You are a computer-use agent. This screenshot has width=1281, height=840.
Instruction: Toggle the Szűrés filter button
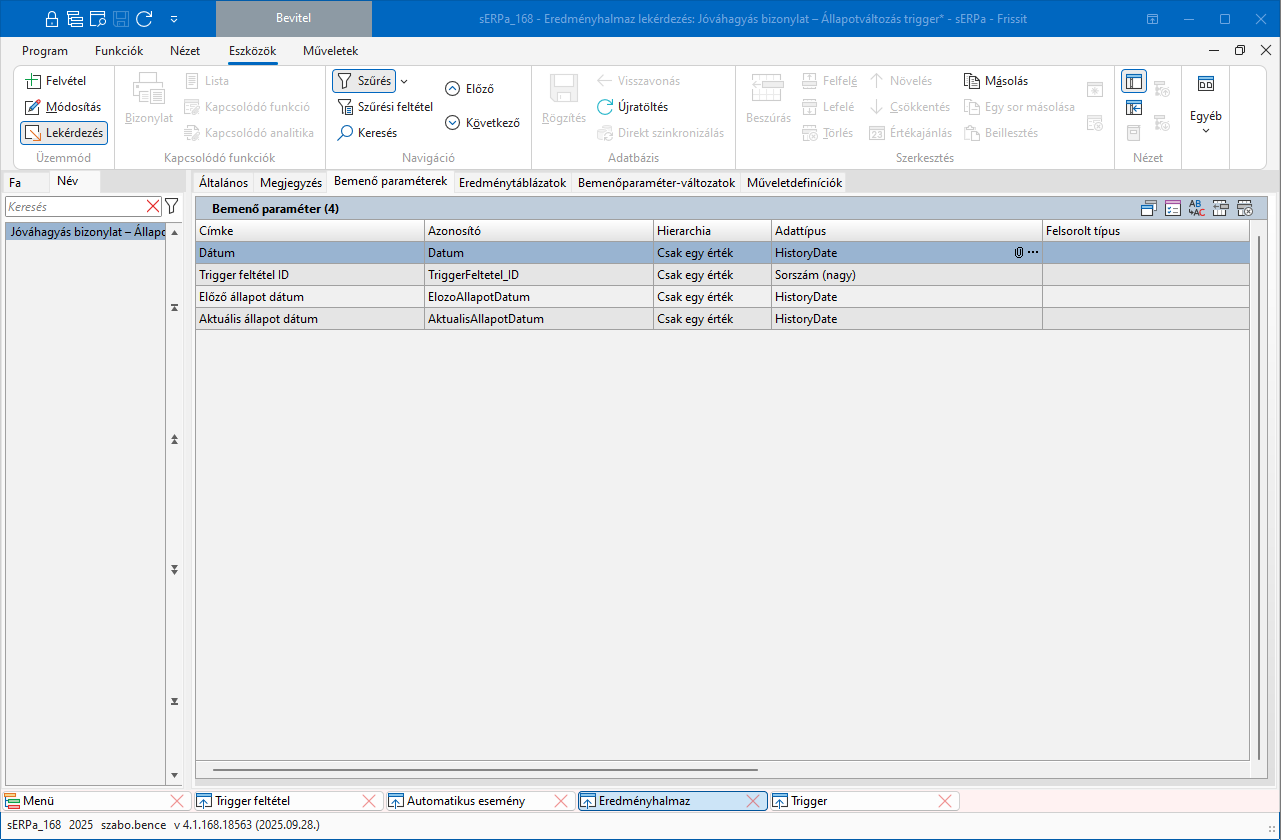click(364, 81)
